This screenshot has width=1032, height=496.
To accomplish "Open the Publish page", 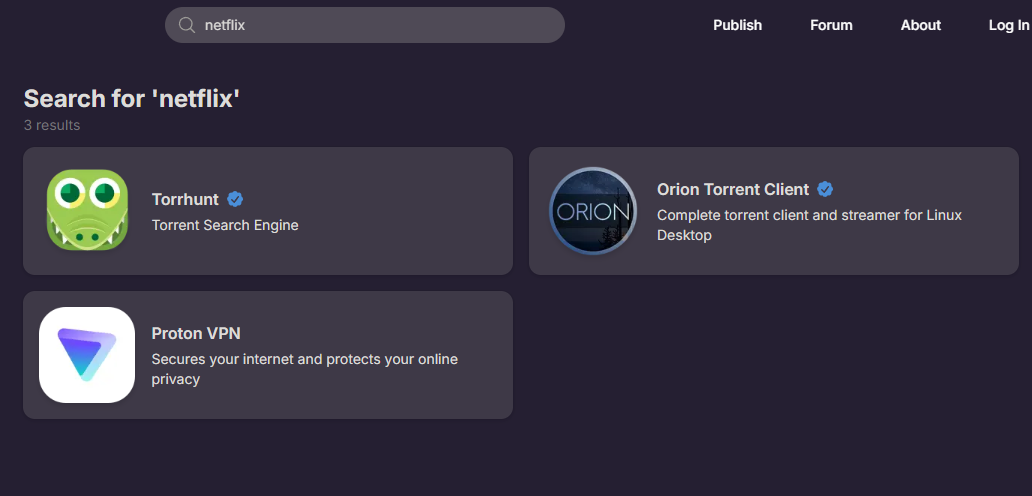I will click(x=737, y=25).
